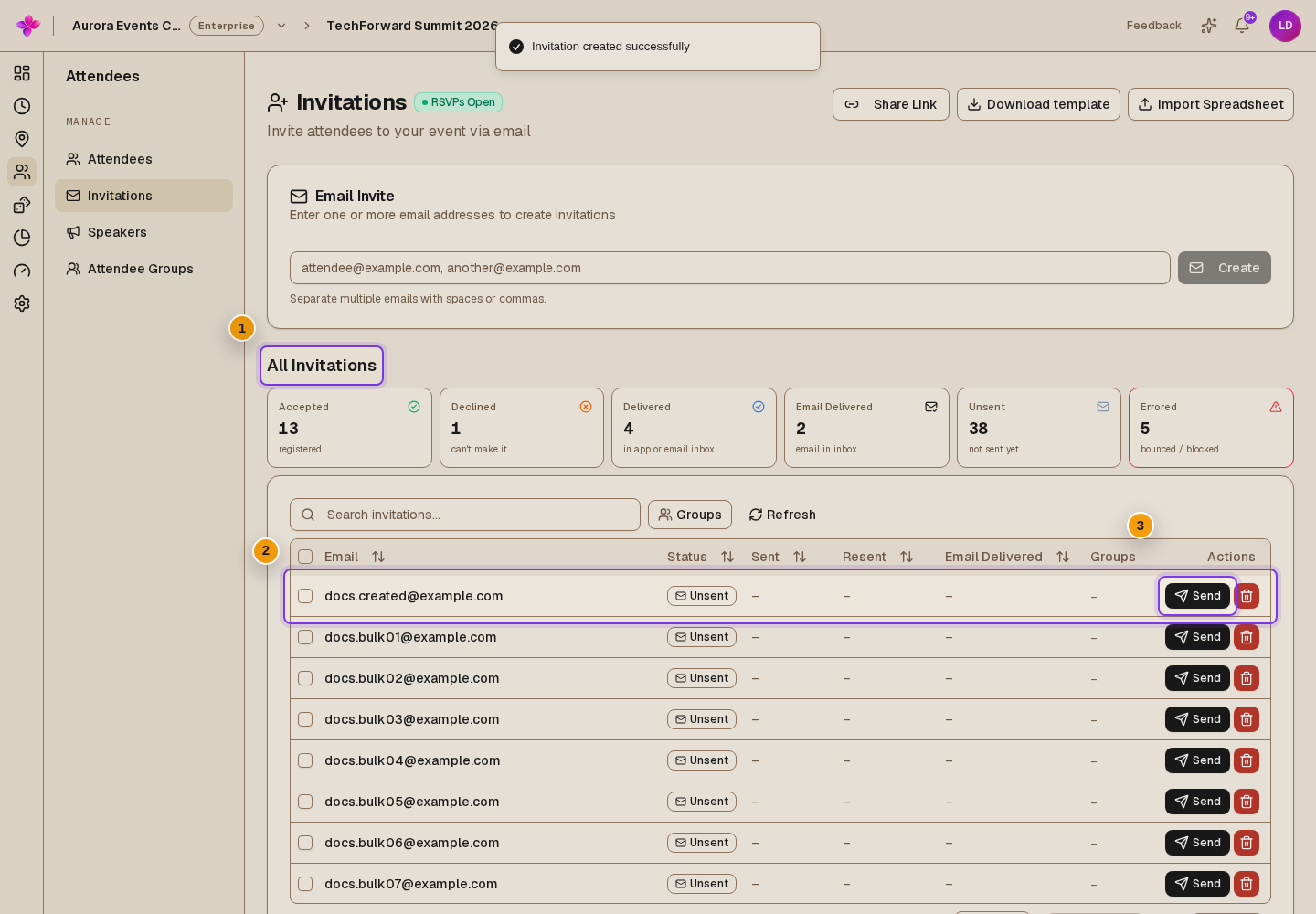Delete the docs.bulk01@example.com invitation

click(x=1247, y=637)
